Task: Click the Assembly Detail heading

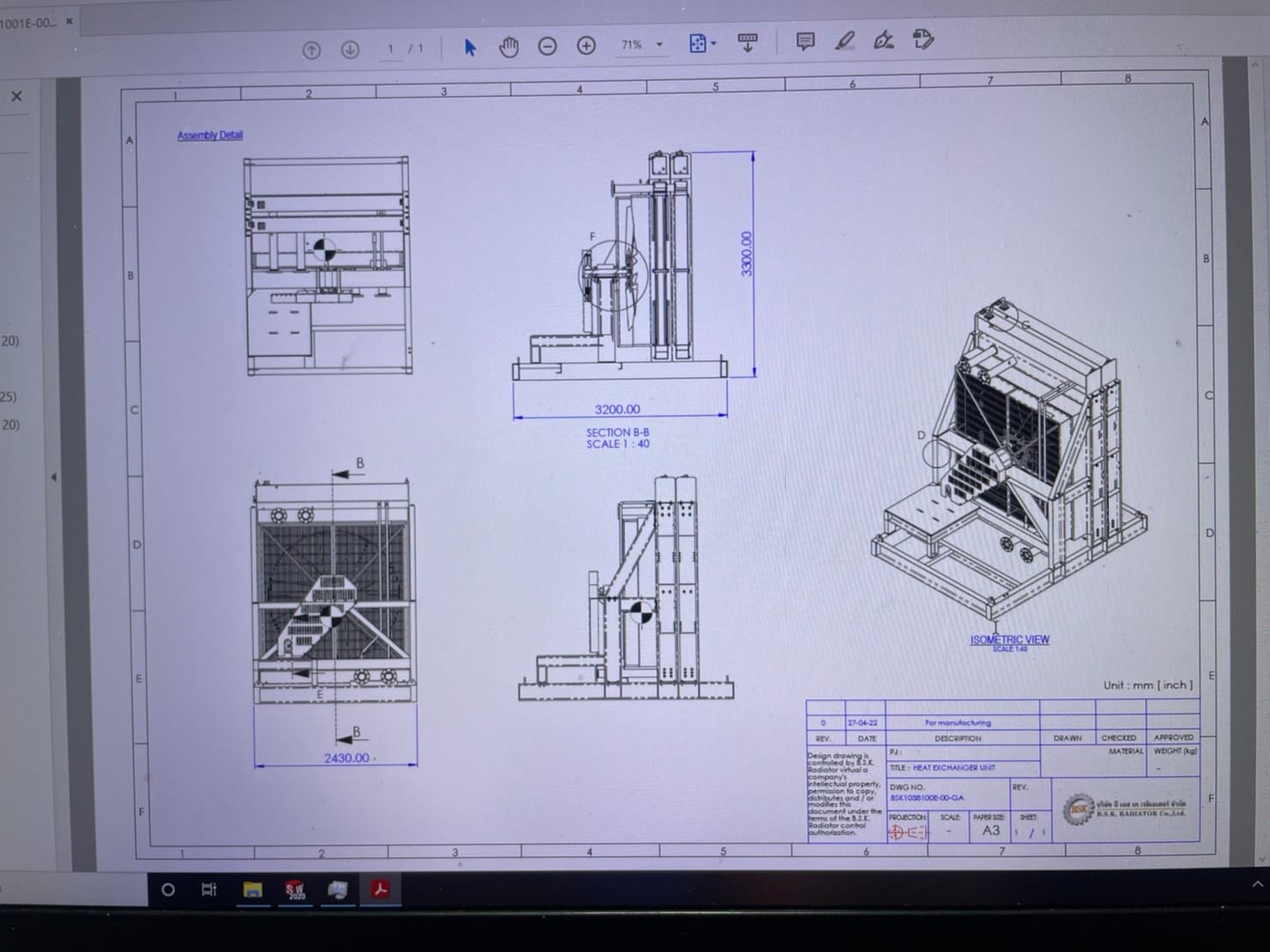Action: click(210, 135)
